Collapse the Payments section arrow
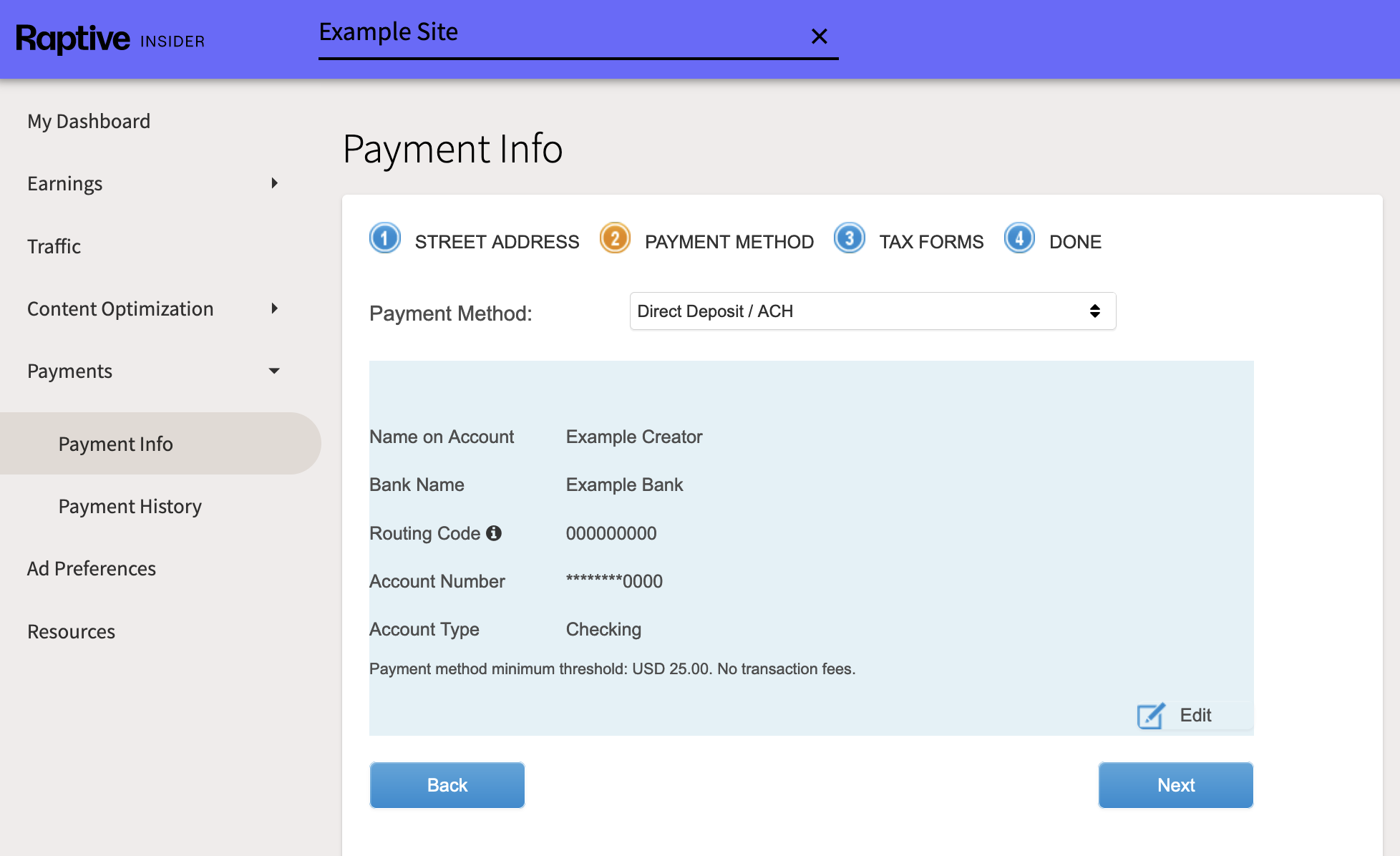 pos(274,371)
